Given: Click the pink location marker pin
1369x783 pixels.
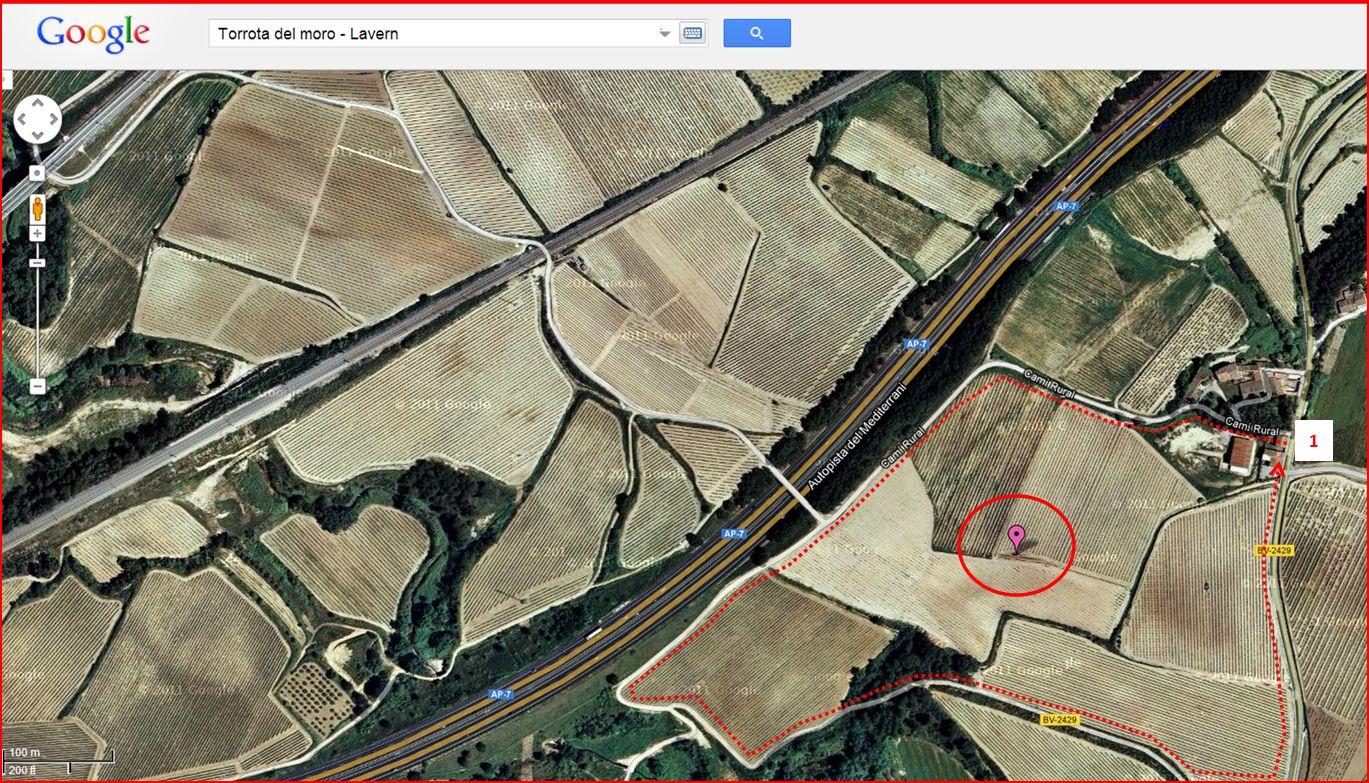Looking at the screenshot, I should point(1017,536).
